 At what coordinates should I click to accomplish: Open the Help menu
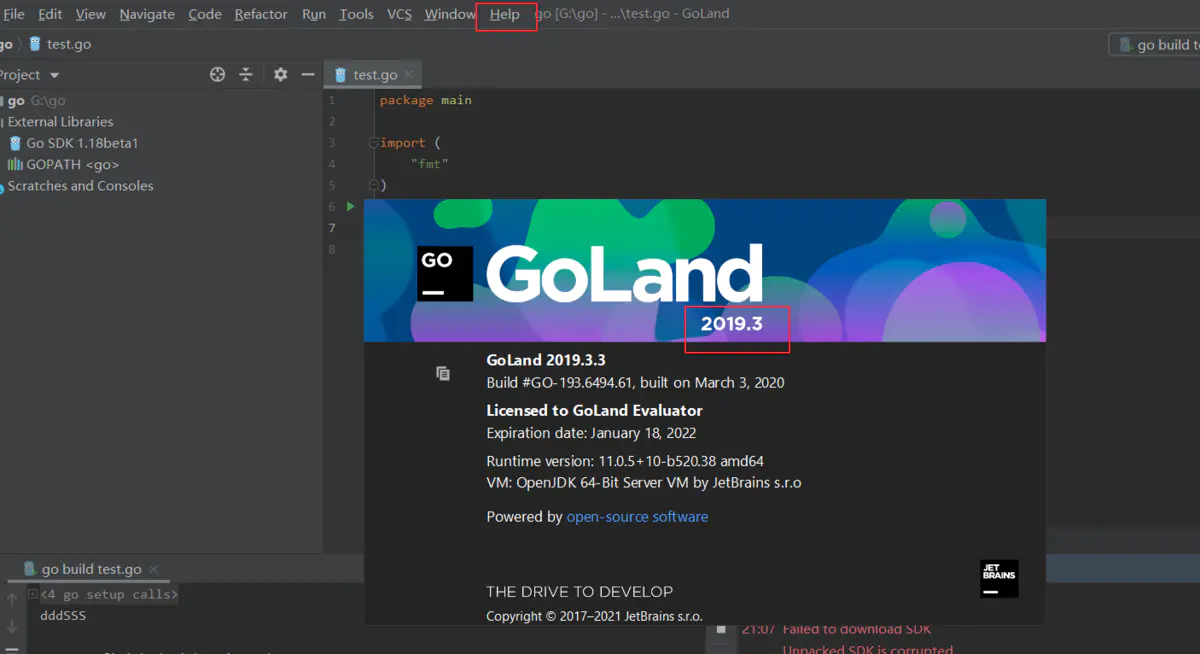click(x=505, y=14)
